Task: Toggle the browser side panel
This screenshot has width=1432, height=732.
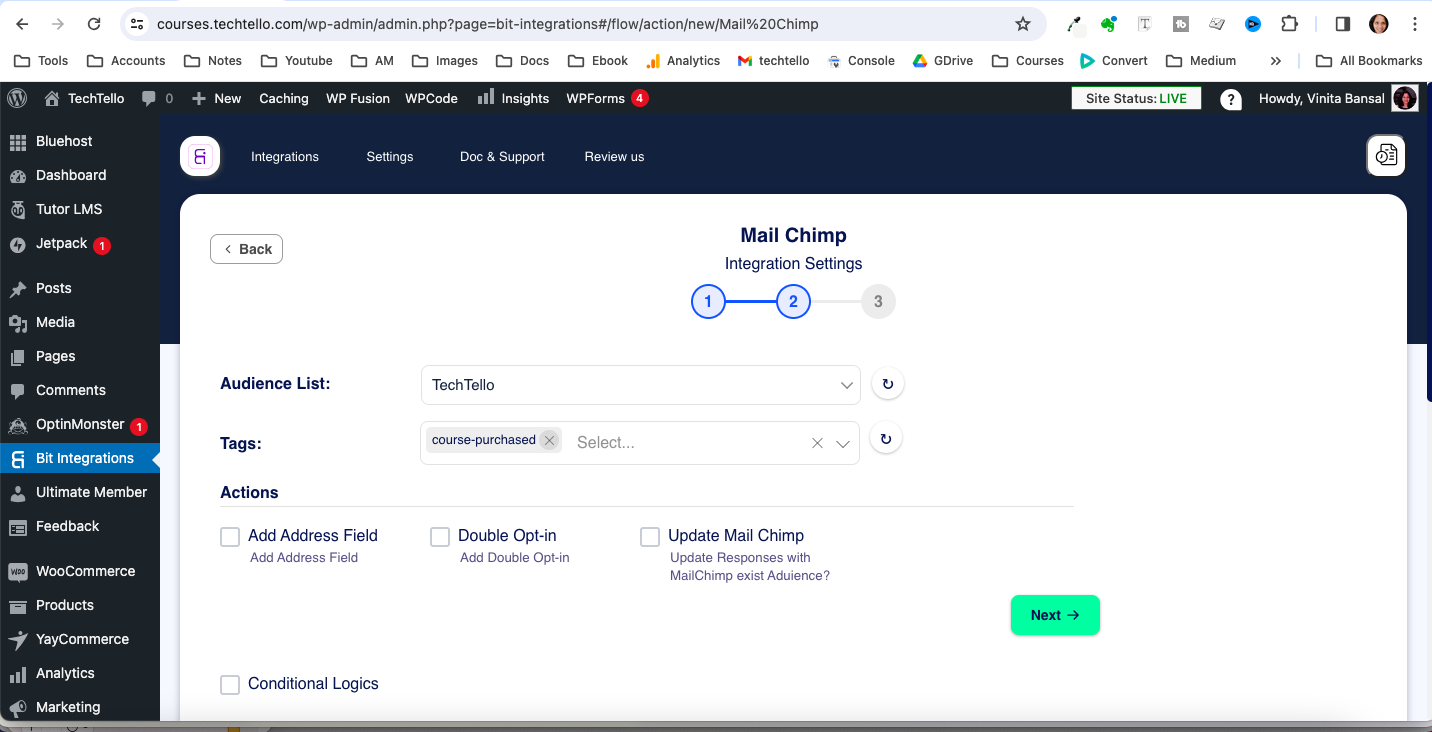Action: tap(1343, 24)
